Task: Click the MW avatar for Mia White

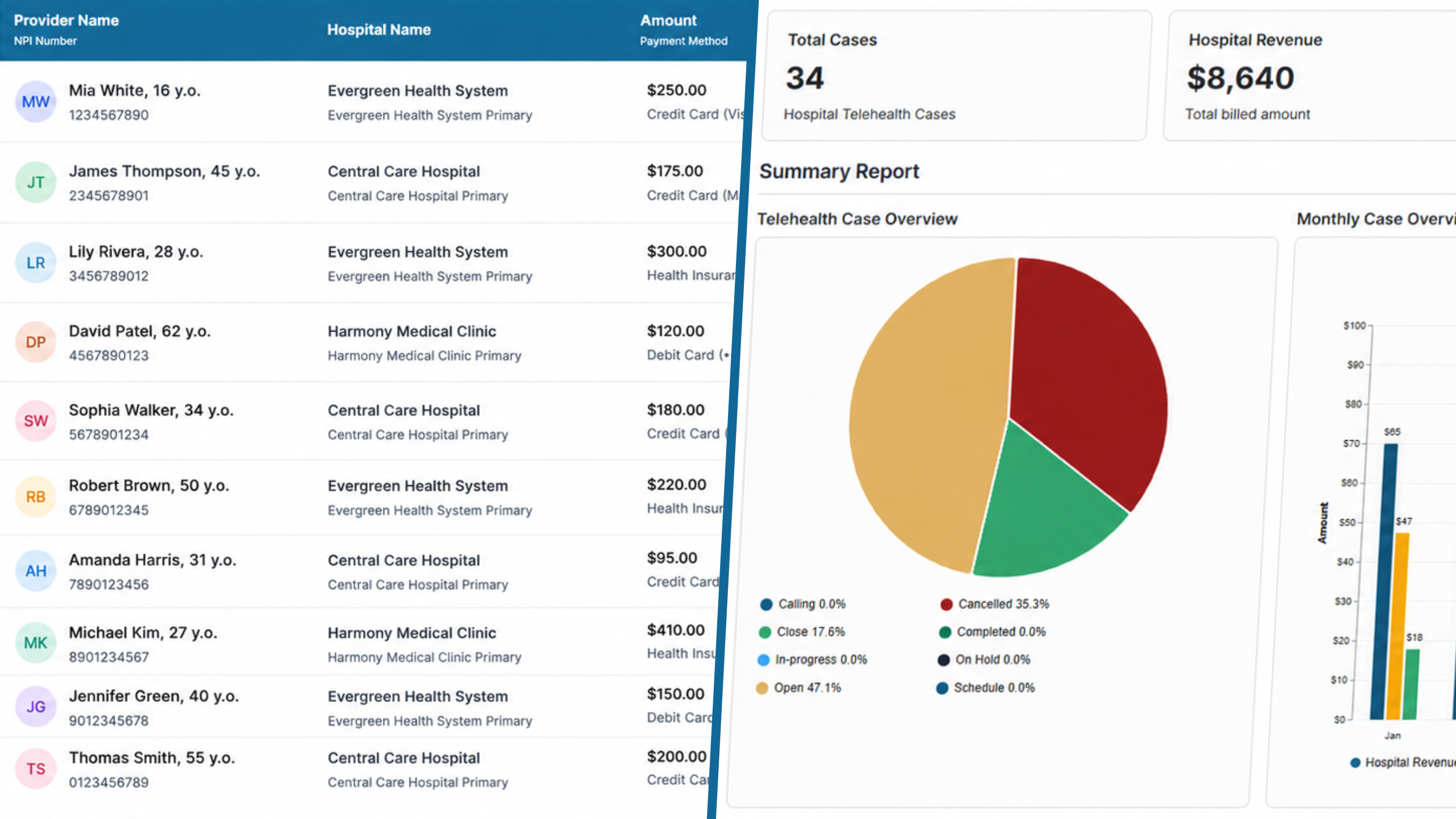Action: point(36,102)
